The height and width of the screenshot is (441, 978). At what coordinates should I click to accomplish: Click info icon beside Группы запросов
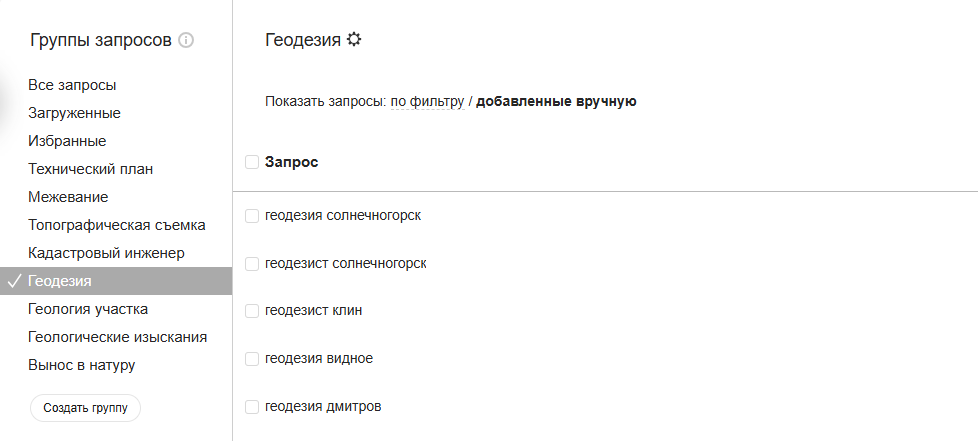186,41
